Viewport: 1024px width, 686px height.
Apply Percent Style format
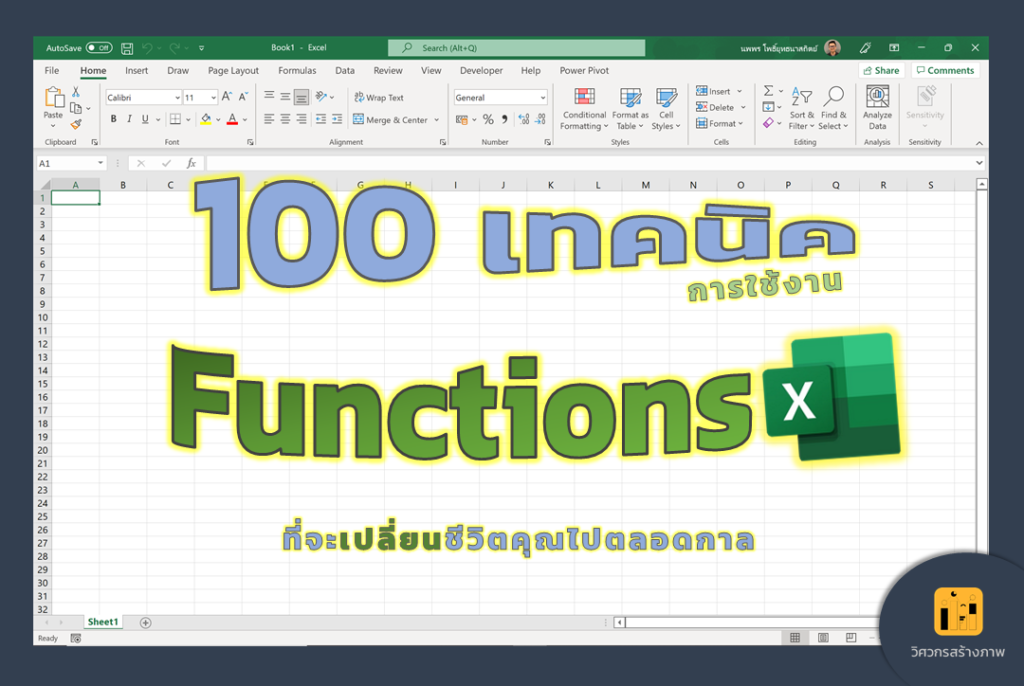click(x=488, y=119)
